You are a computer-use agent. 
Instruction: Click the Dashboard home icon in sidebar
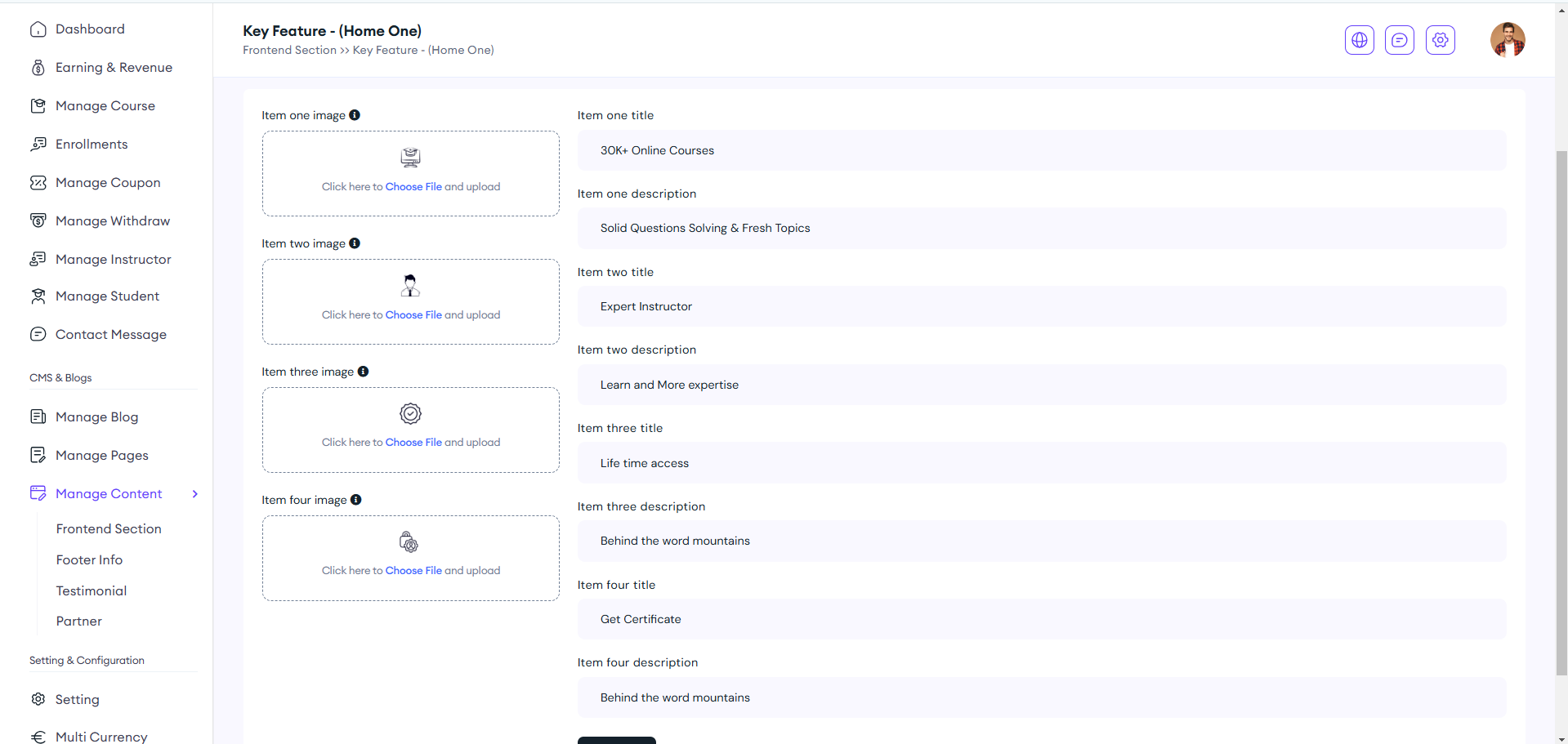pos(38,29)
